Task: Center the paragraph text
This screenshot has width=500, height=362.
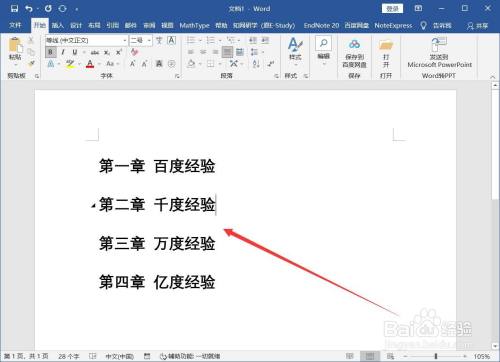Action: pos(203,52)
